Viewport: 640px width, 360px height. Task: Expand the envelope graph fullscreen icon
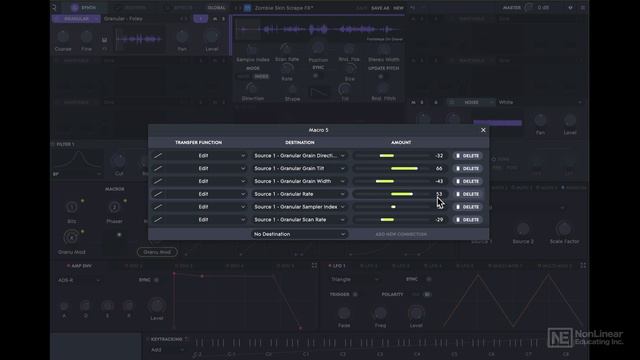314,265
